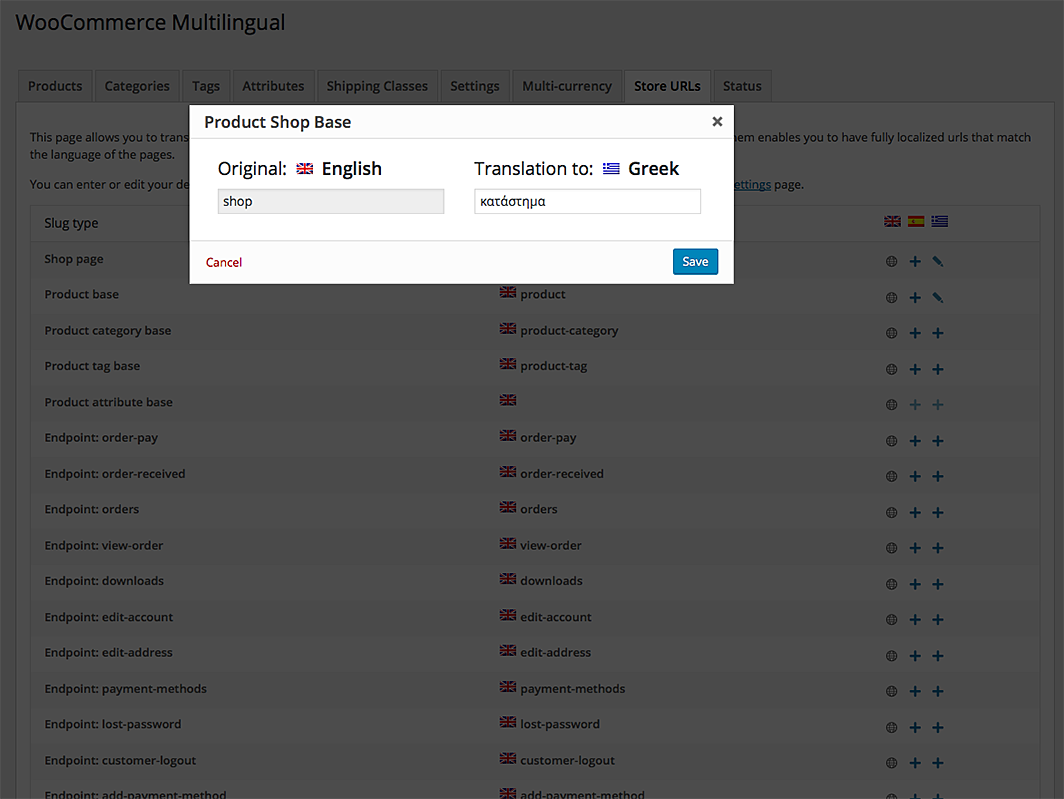The width and height of the screenshot is (1064, 799).
Task: Add Spanish translation for Product tag base
Action: coord(915,370)
